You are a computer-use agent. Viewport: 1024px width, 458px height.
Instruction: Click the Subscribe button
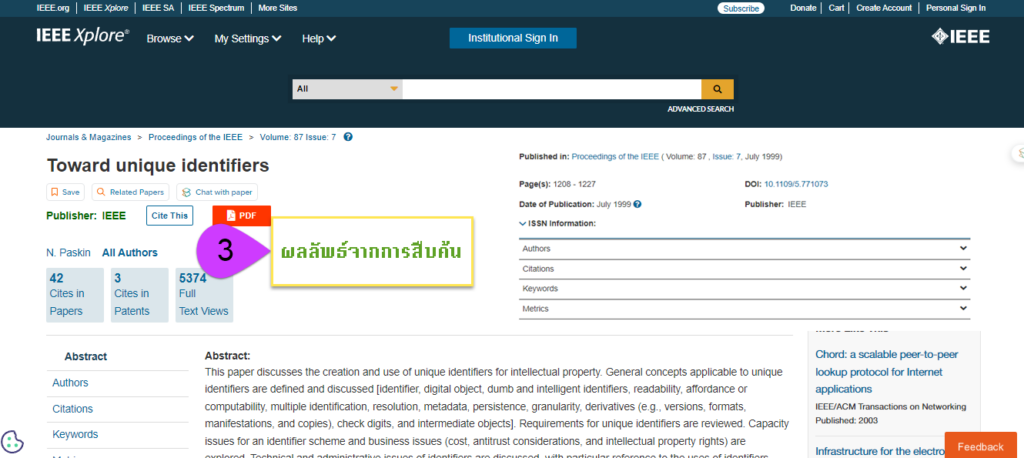pos(741,8)
